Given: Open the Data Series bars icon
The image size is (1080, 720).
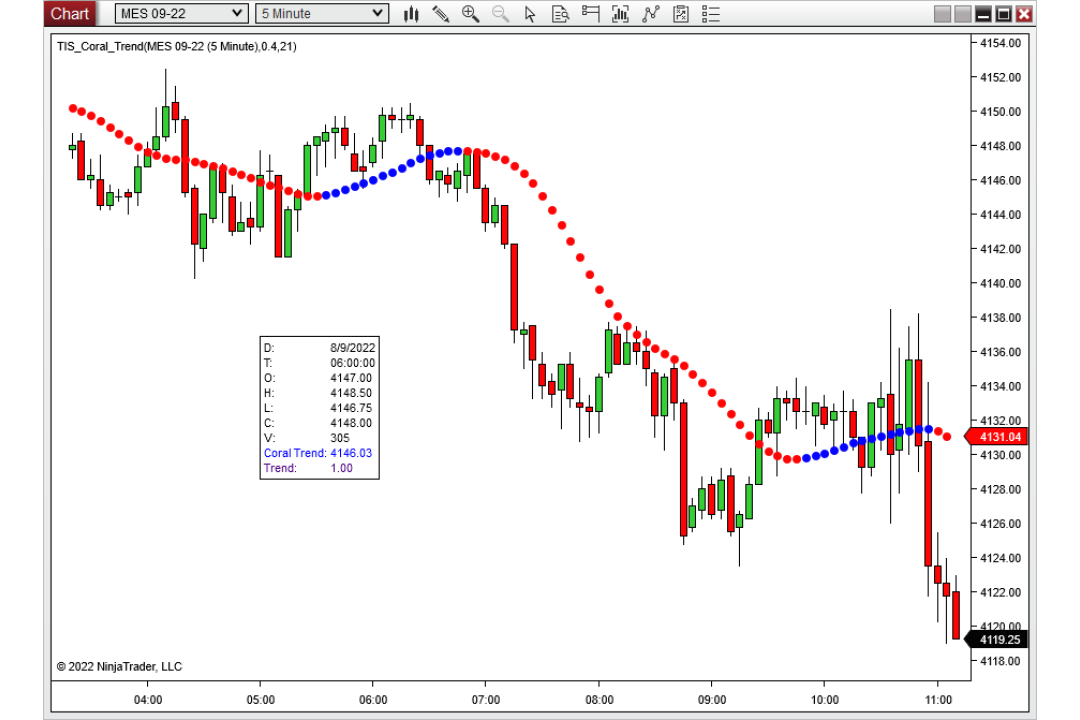Looking at the screenshot, I should click(x=620, y=14).
